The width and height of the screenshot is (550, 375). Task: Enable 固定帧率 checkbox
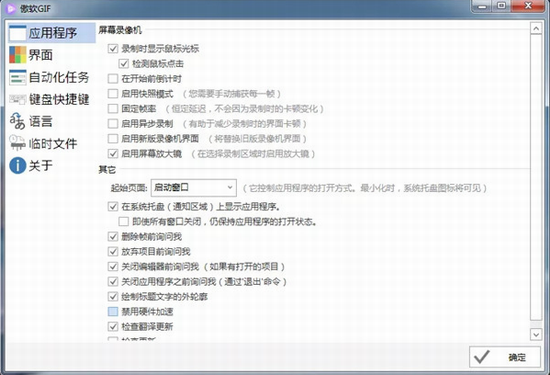(113, 108)
